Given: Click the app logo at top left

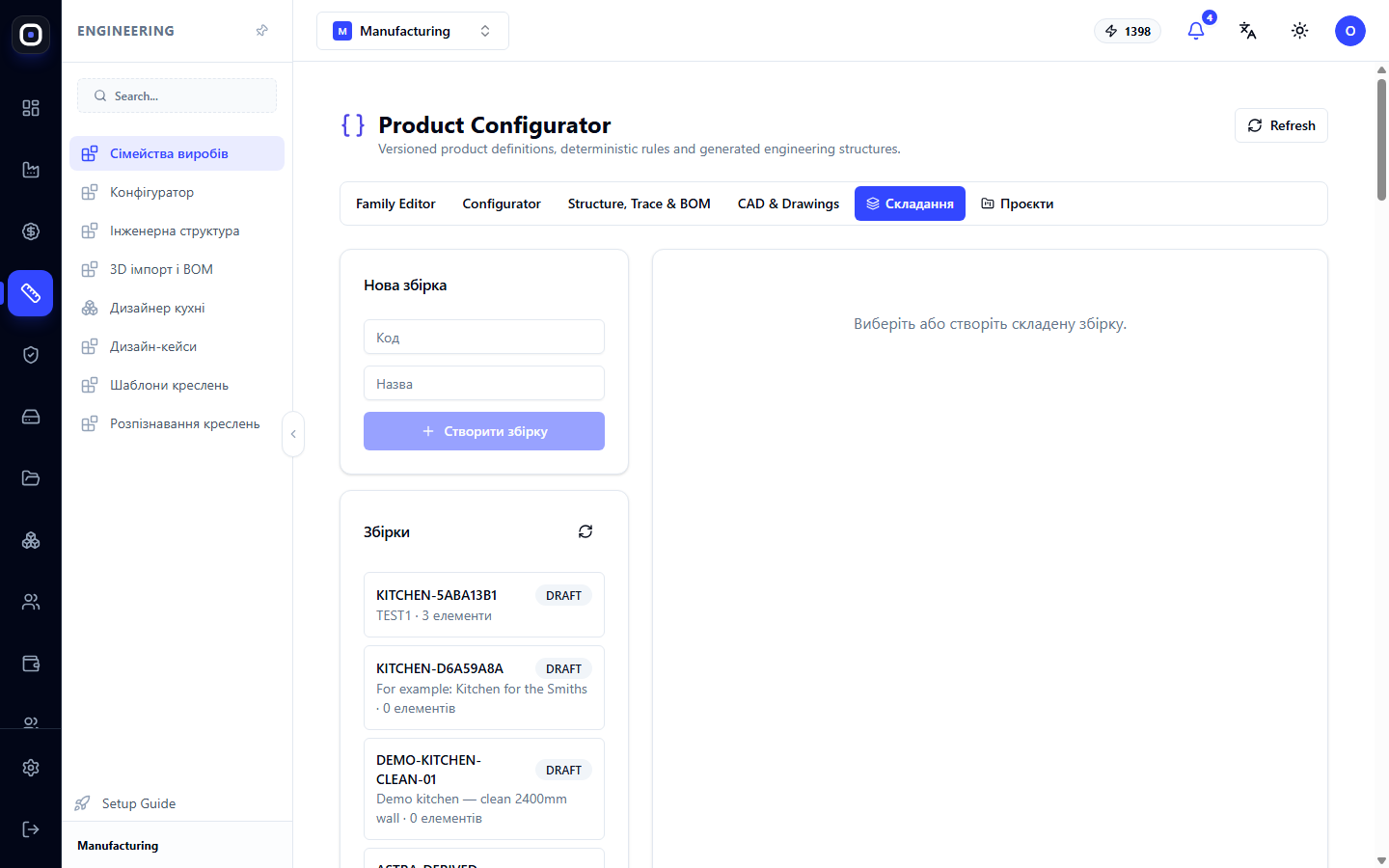Looking at the screenshot, I should (x=31, y=35).
